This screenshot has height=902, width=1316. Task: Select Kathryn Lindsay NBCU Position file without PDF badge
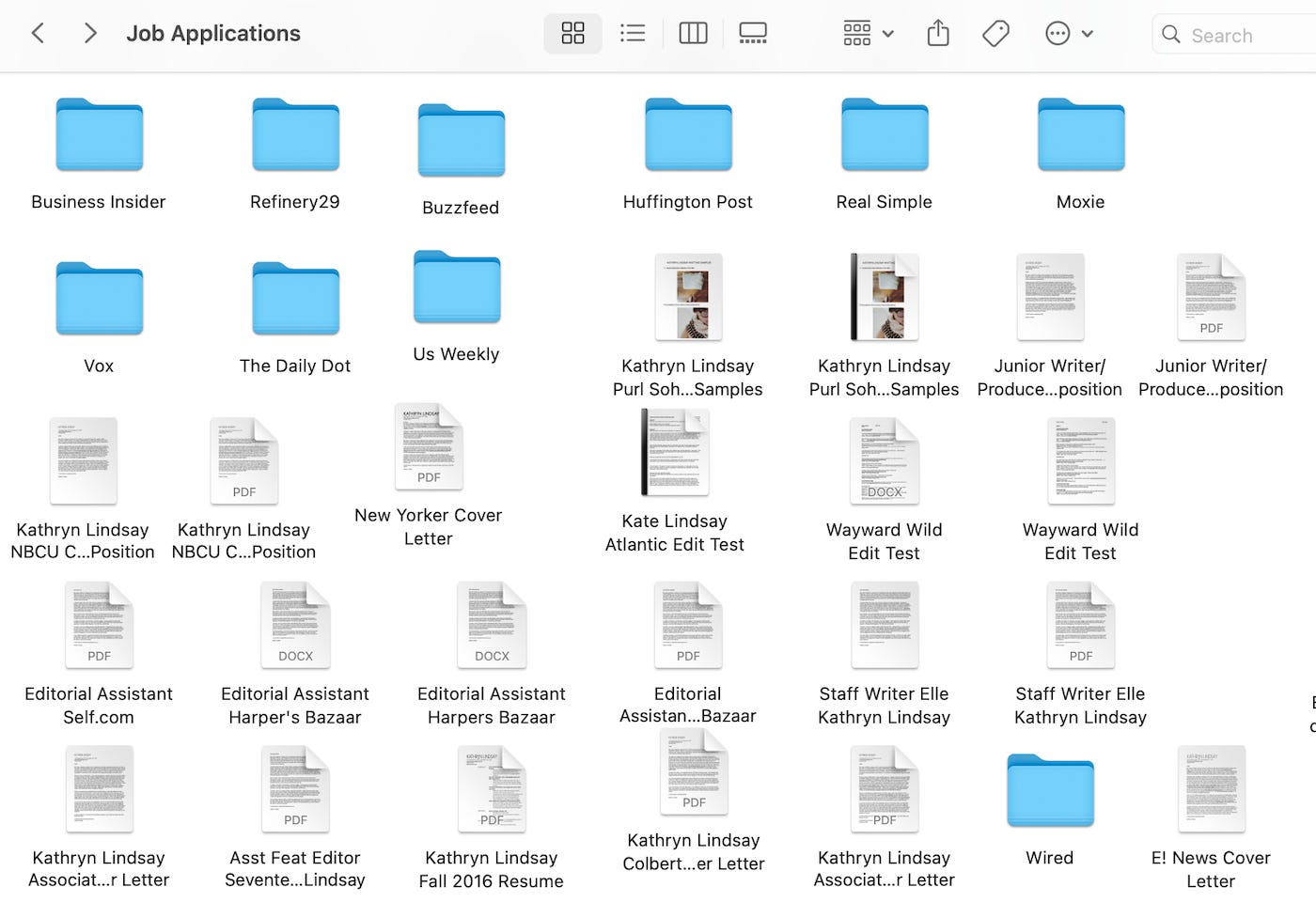(x=83, y=461)
